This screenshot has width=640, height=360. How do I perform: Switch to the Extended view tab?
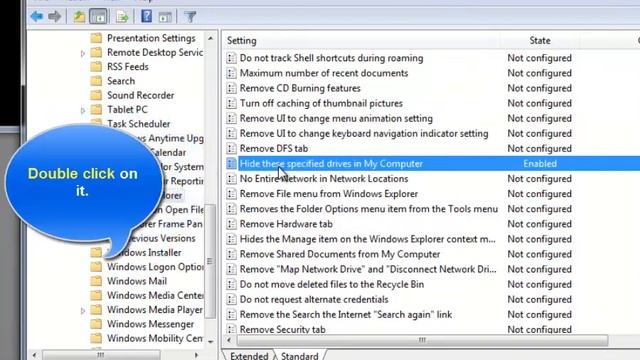[249, 356]
